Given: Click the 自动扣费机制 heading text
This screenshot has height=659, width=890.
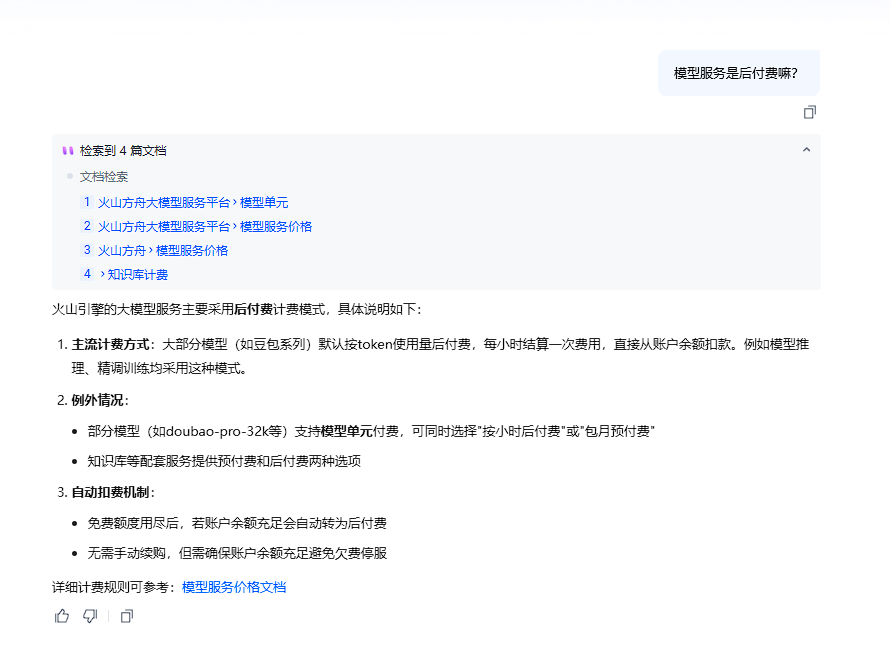Looking at the screenshot, I should [x=110, y=492].
